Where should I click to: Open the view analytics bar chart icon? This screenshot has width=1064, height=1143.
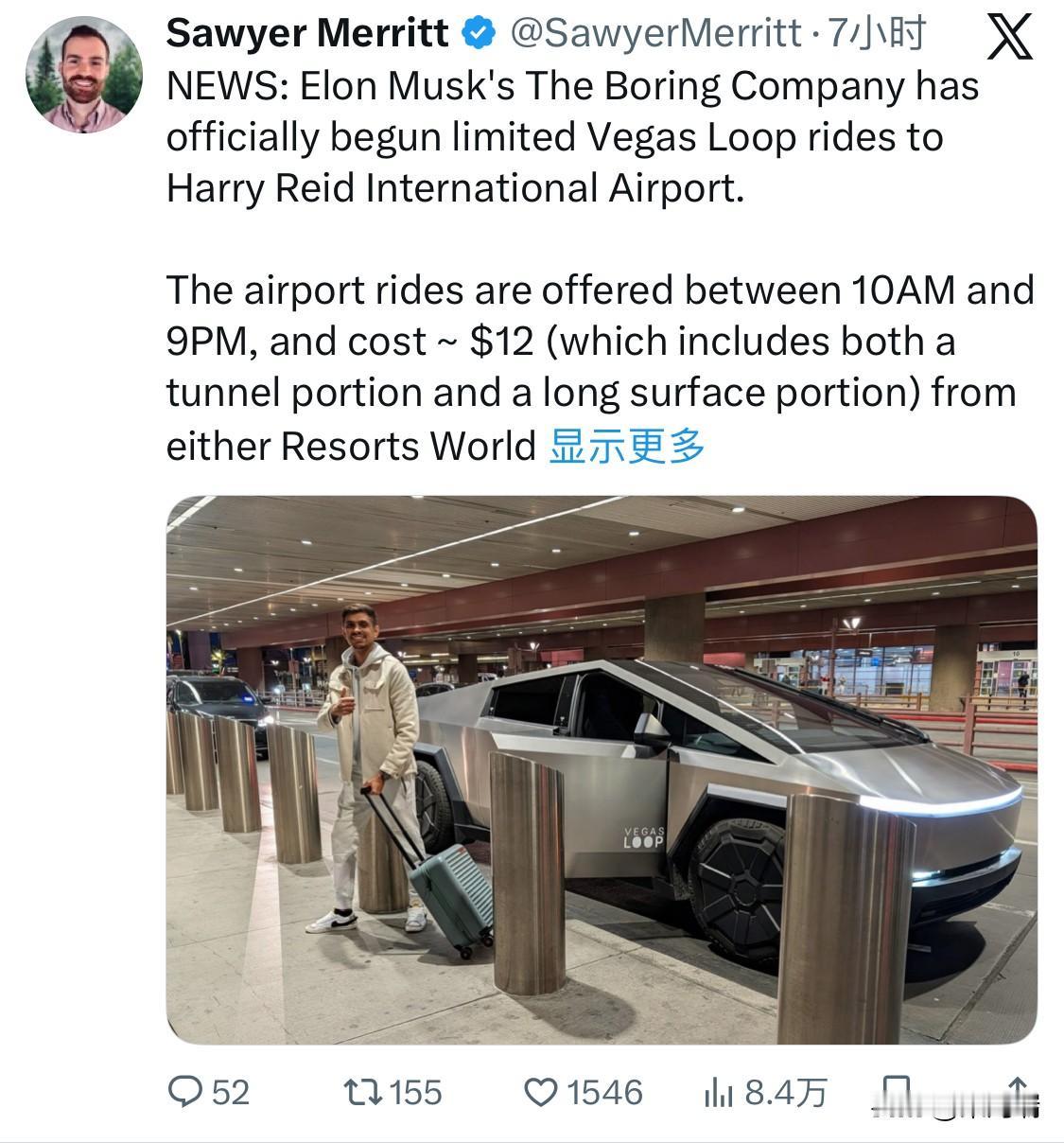[718, 1093]
